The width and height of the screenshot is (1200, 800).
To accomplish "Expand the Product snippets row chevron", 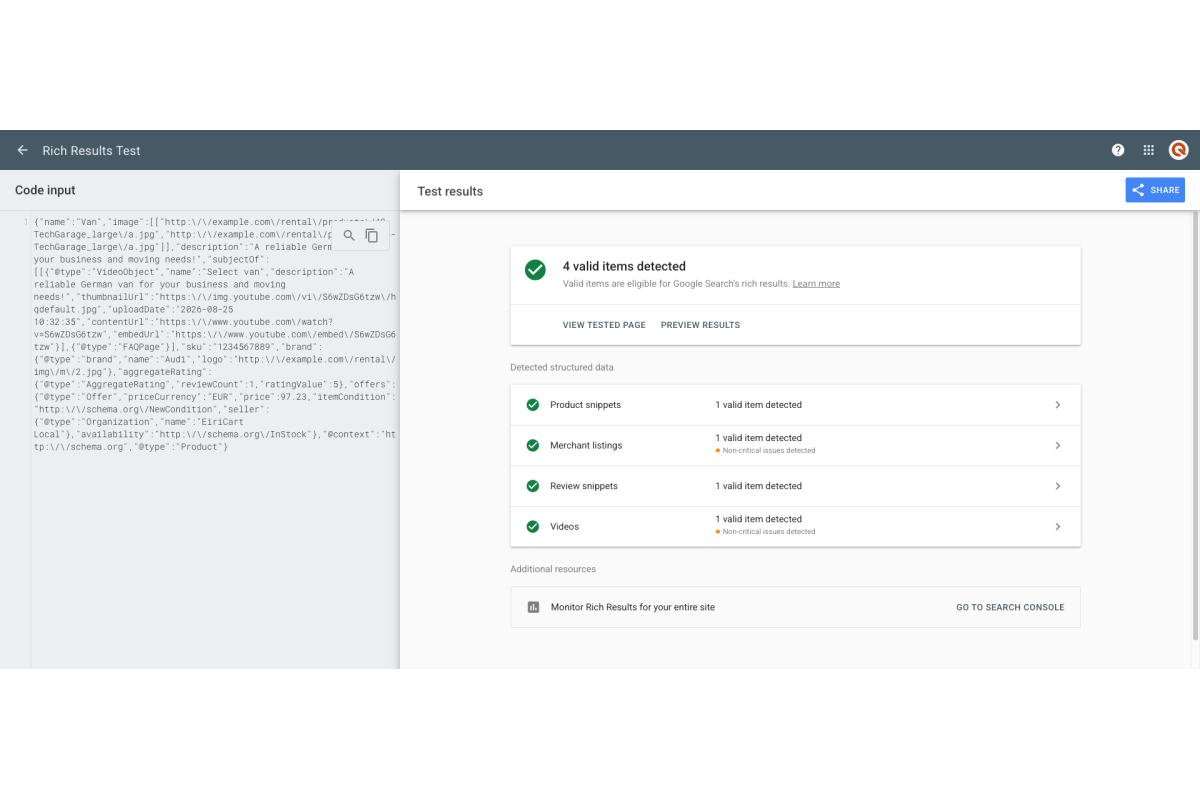I will click(1057, 405).
